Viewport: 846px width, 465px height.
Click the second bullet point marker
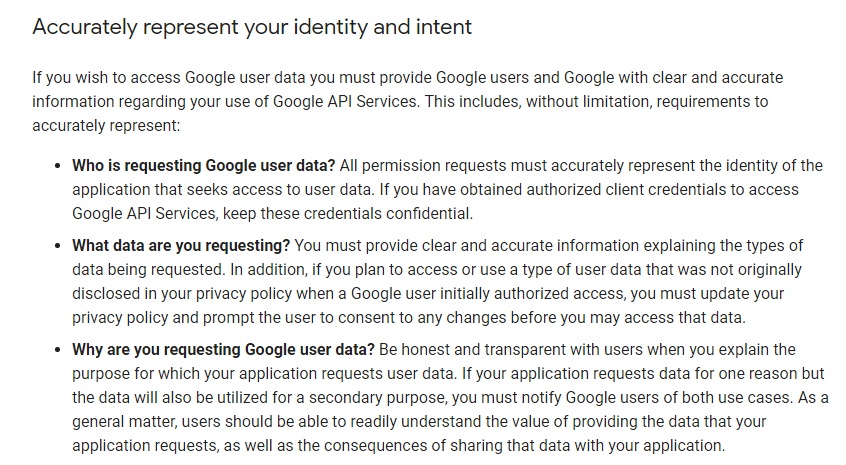[x=58, y=246]
